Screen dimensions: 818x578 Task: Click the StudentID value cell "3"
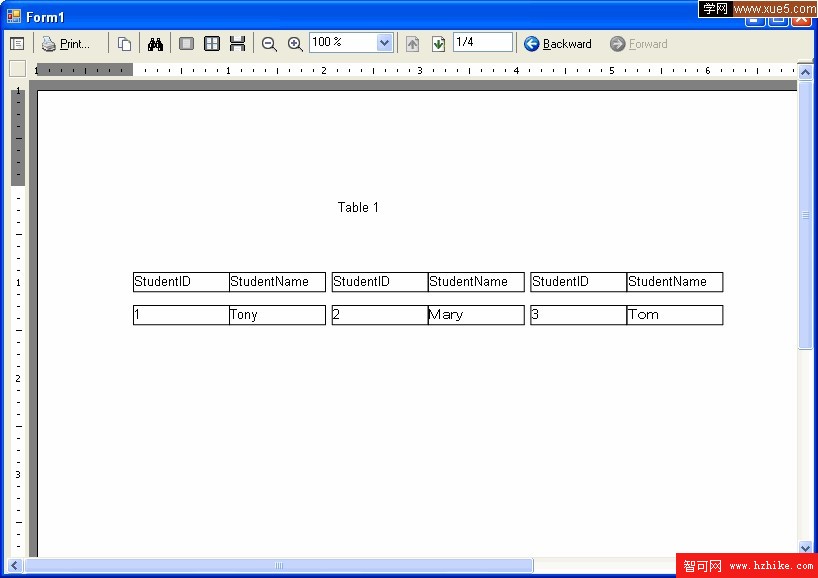579,315
